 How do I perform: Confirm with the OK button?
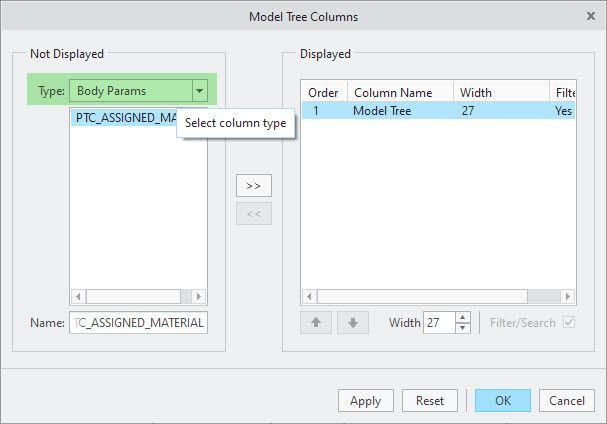(503, 400)
